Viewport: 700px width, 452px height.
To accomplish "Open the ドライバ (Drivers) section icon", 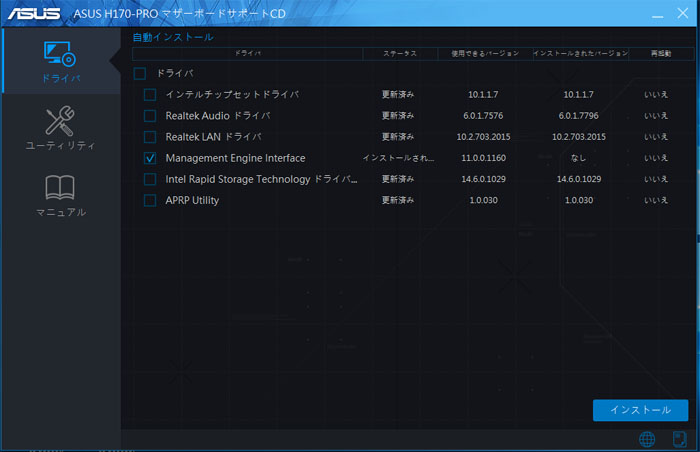I will click(60, 54).
